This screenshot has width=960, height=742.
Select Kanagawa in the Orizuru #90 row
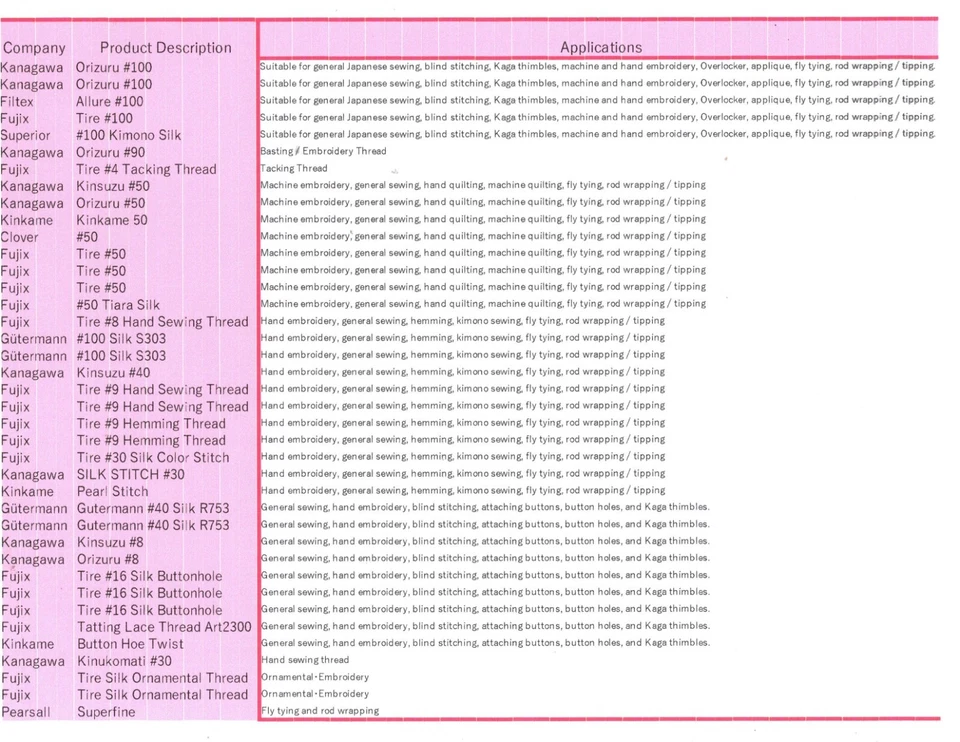[x=32, y=152]
